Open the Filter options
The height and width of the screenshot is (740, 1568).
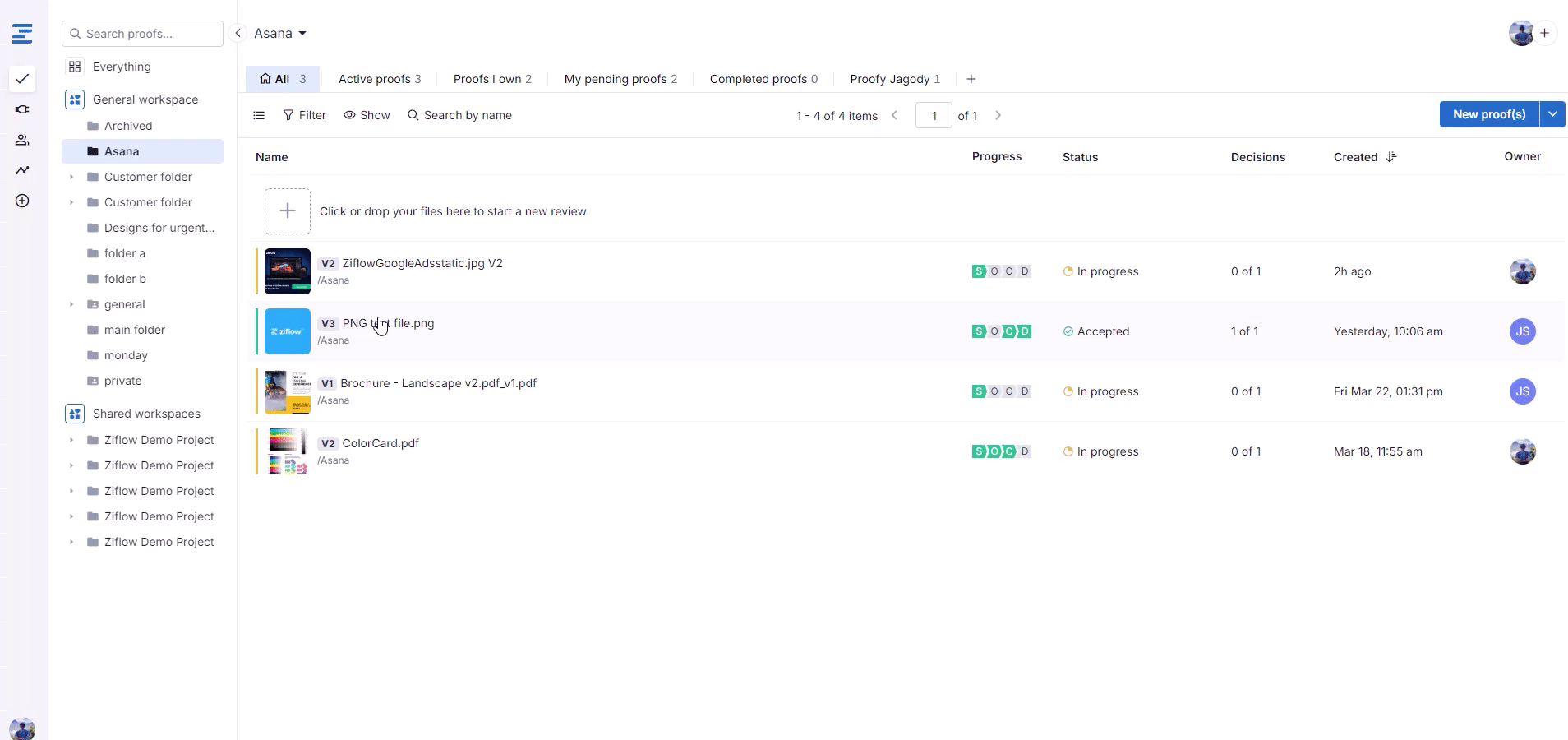tap(304, 115)
